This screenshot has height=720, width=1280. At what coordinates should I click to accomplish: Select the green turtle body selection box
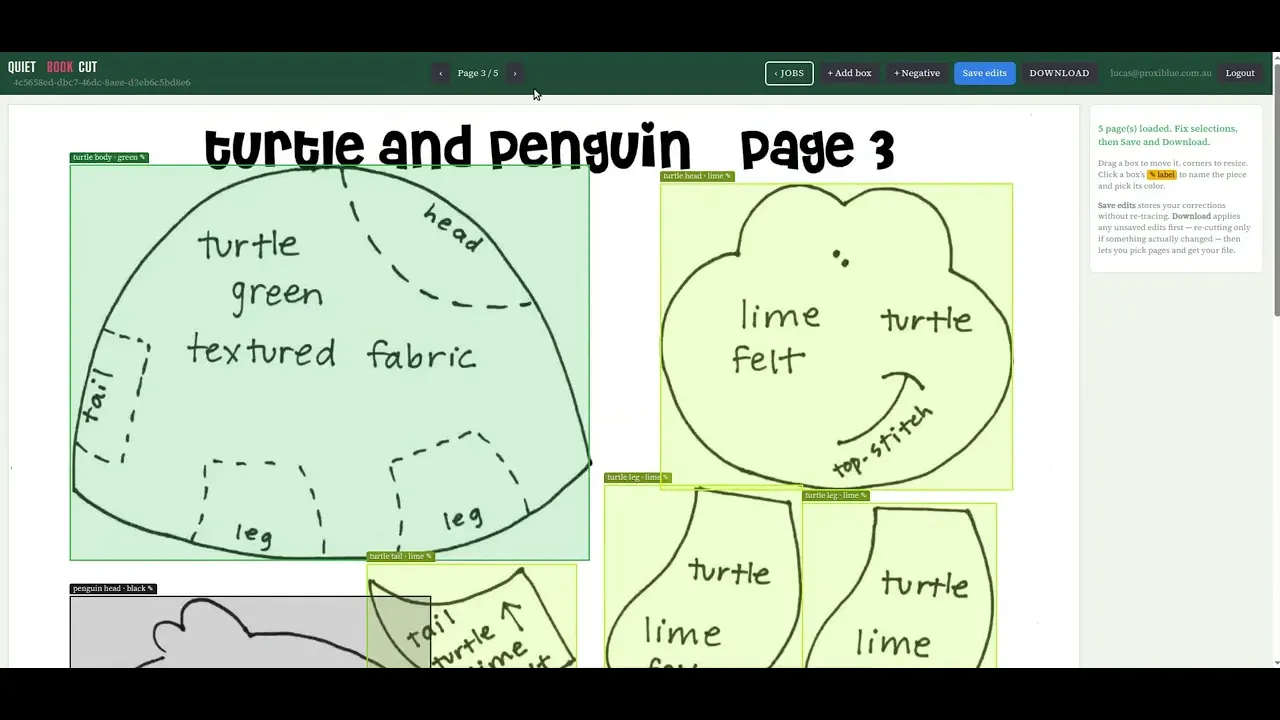329,362
